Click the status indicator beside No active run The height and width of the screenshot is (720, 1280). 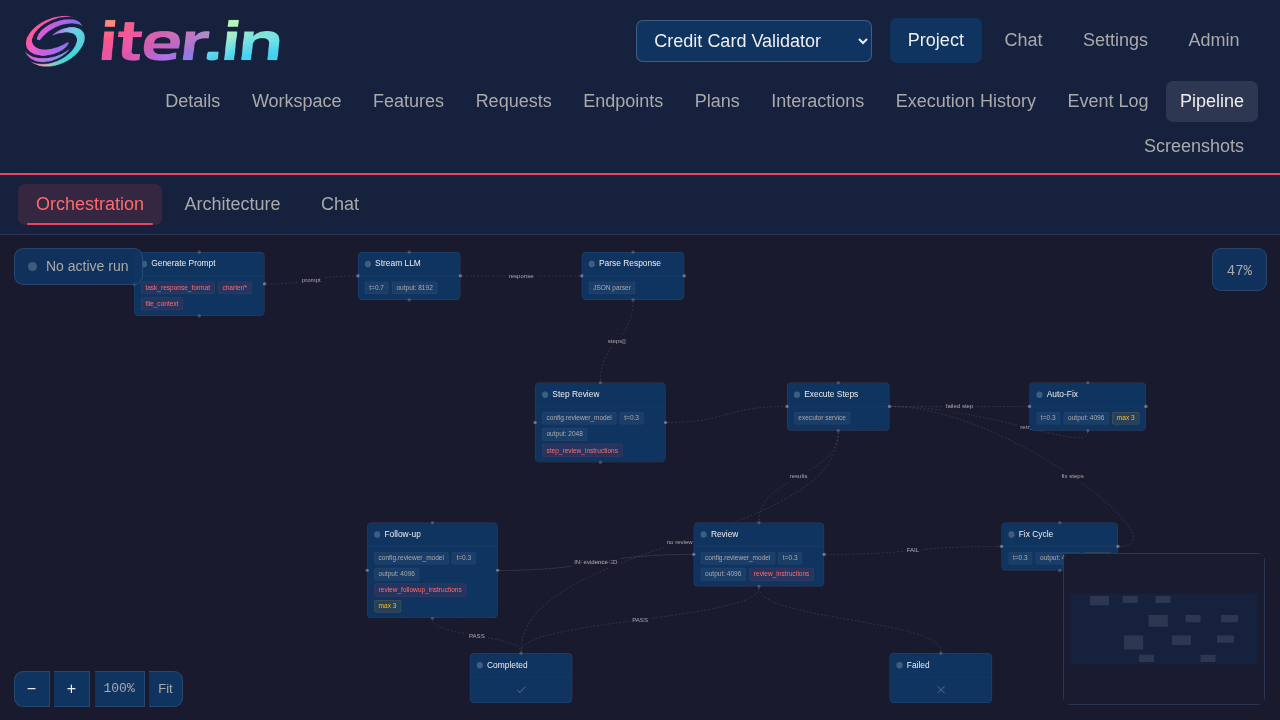tap(33, 266)
